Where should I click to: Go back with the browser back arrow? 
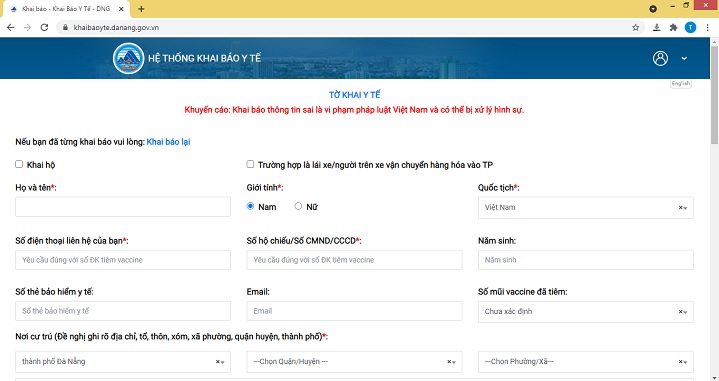pos(11,28)
